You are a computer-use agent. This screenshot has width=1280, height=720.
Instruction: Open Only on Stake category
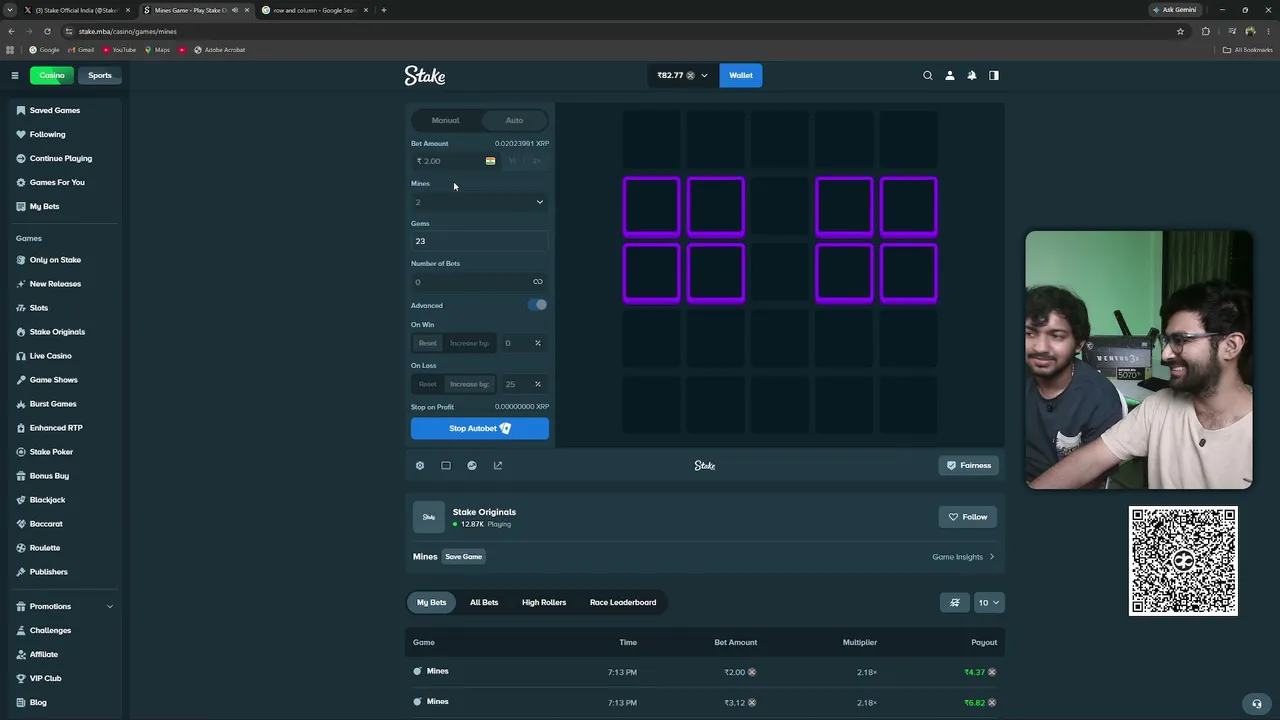[x=54, y=260]
